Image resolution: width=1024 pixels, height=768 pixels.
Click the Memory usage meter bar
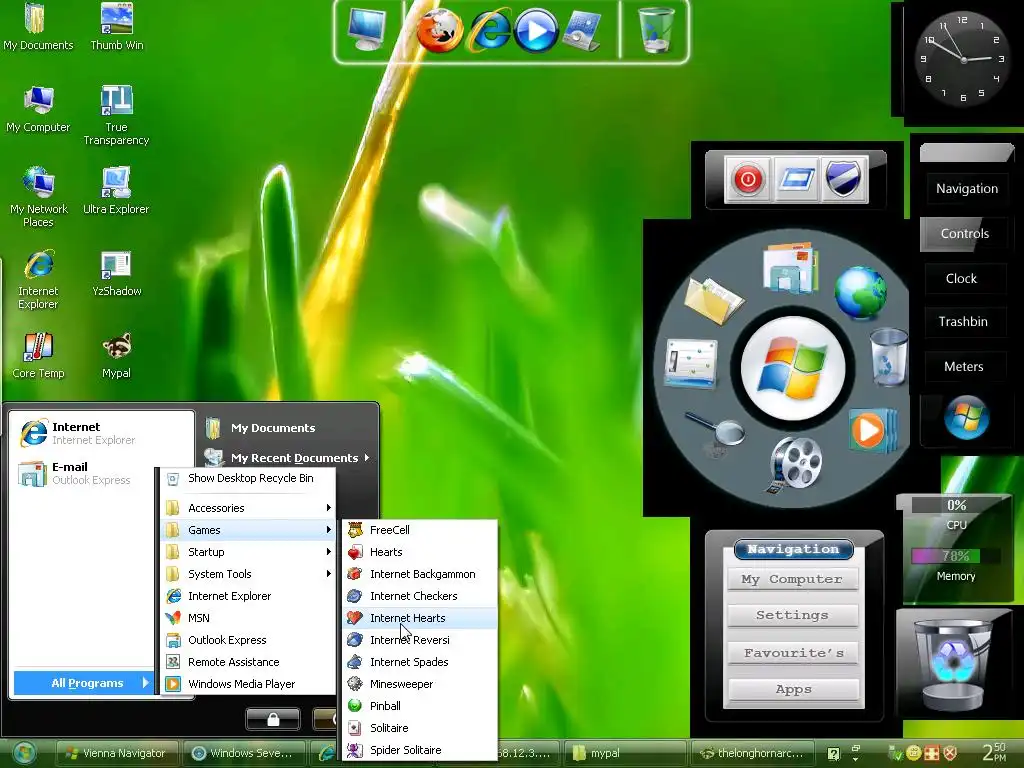(x=955, y=556)
